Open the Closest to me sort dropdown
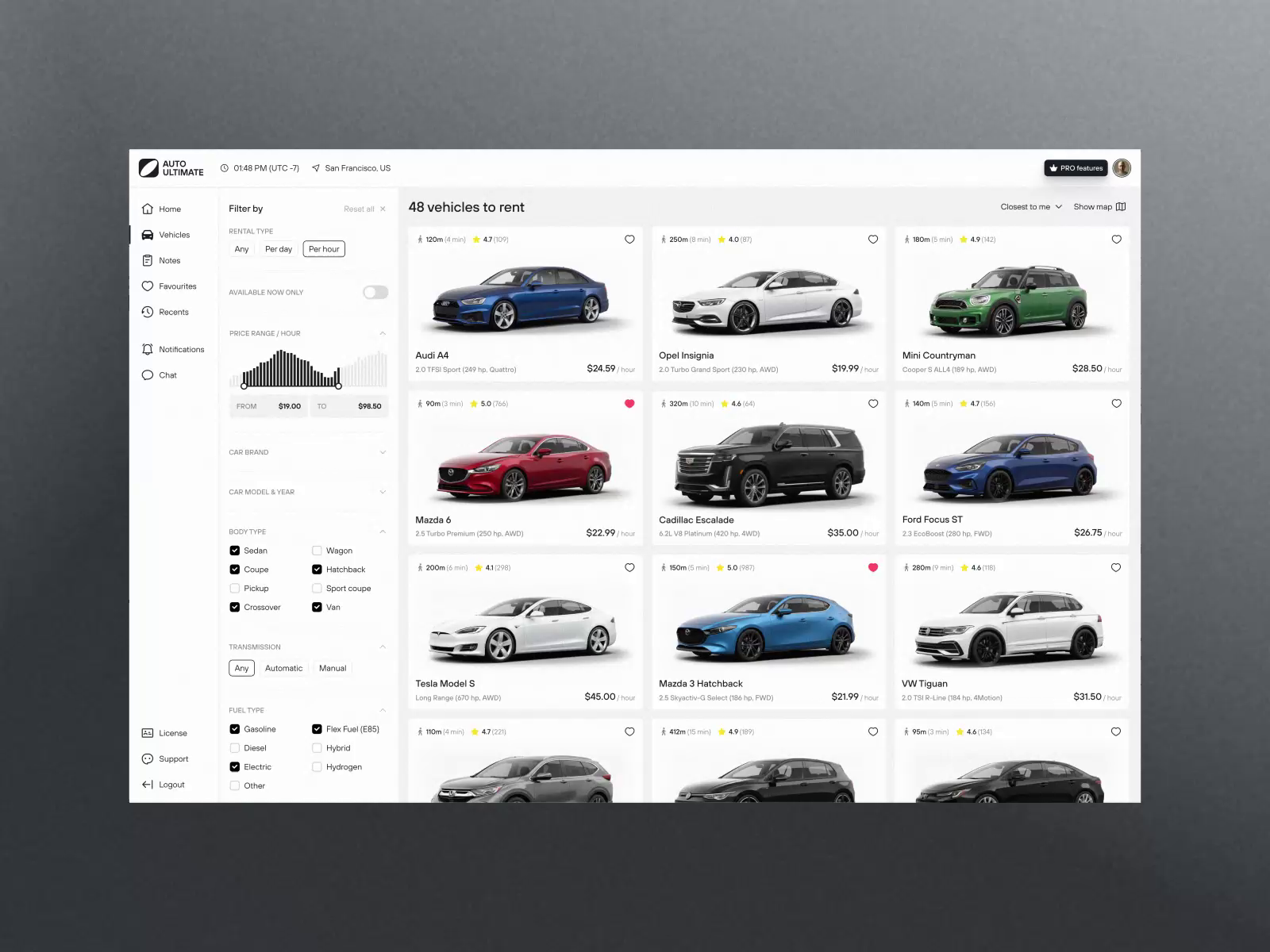This screenshot has width=1270, height=952. (x=1029, y=206)
